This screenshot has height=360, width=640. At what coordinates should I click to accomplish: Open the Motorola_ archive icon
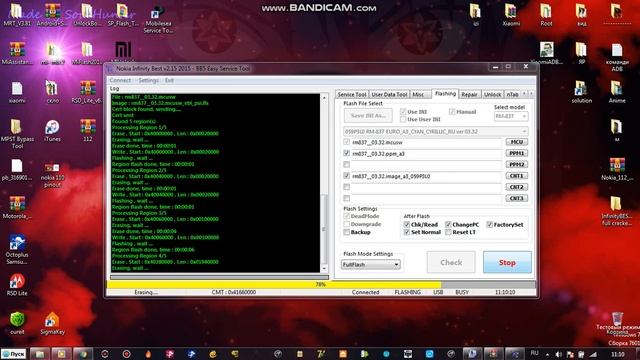(x=17, y=207)
